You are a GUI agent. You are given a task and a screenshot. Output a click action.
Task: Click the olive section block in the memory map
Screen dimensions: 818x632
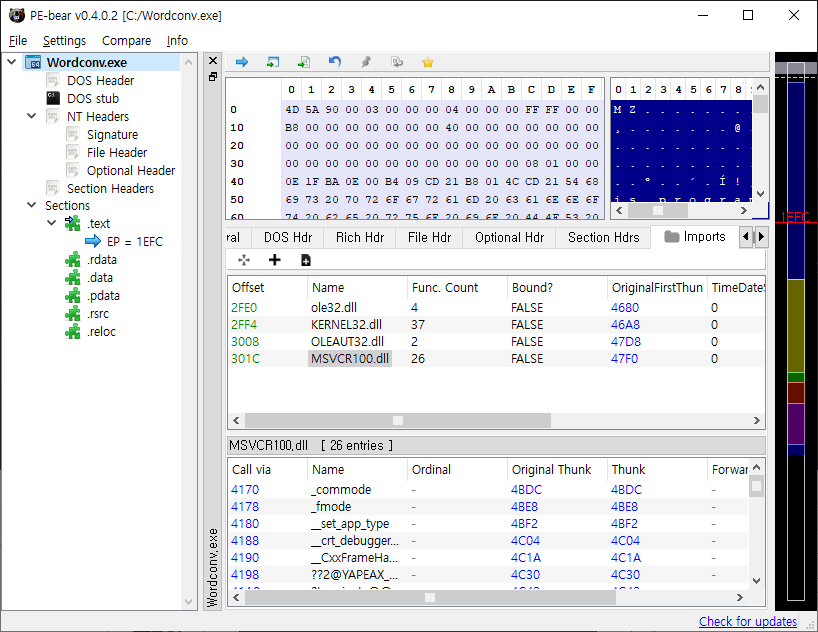[x=795, y=325]
